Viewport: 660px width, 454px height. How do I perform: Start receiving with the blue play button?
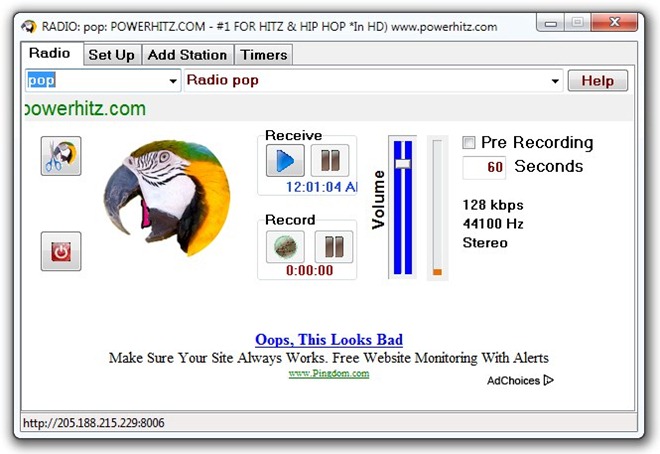coord(285,160)
